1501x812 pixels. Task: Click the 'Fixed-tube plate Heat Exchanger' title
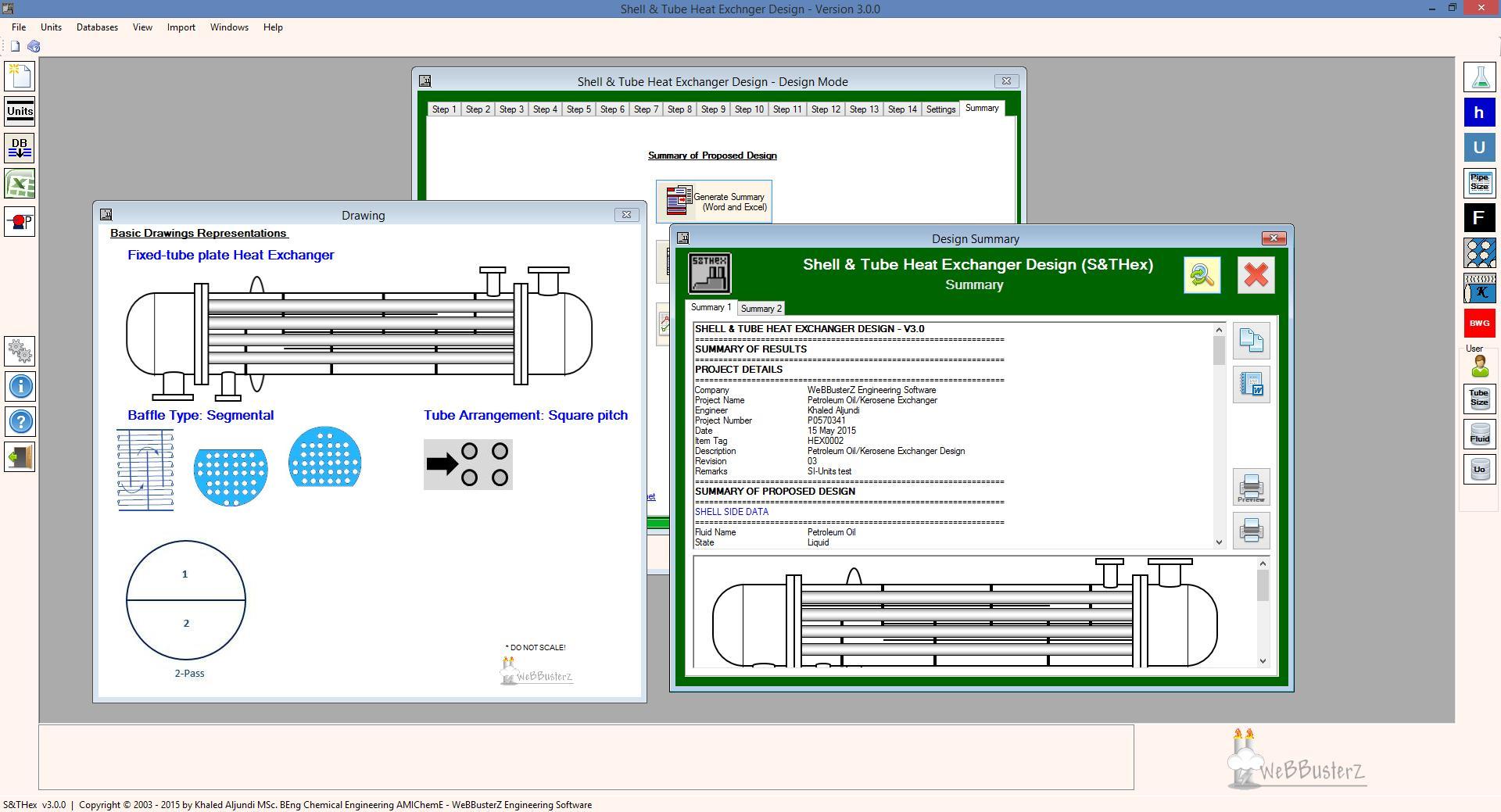[231, 255]
